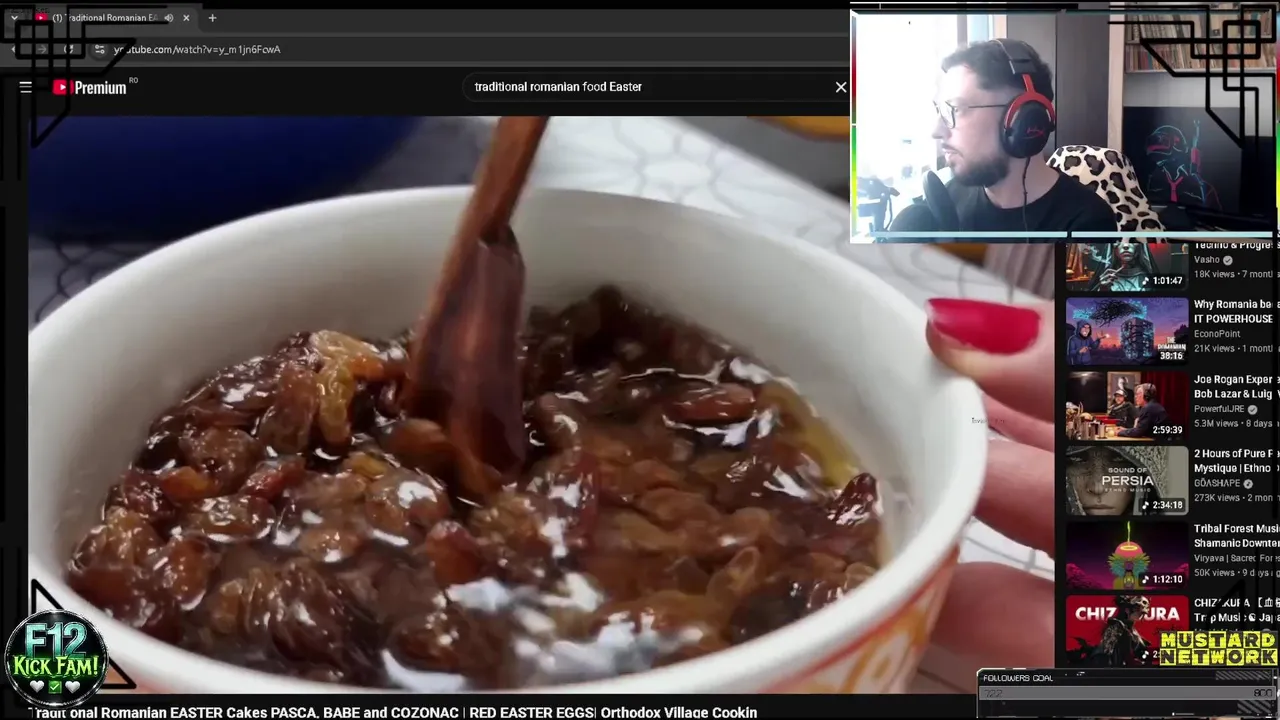Select the youtube.com URL address bar
The width and height of the screenshot is (1280, 720).
197,49
